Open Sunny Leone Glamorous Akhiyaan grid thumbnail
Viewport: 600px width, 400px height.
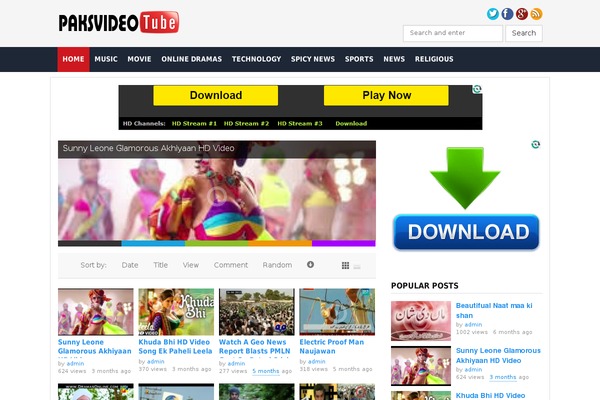point(96,312)
